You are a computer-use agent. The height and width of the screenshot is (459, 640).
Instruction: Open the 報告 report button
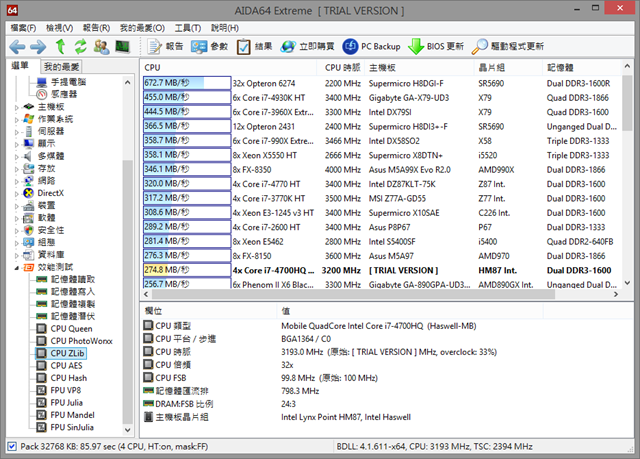(165, 47)
